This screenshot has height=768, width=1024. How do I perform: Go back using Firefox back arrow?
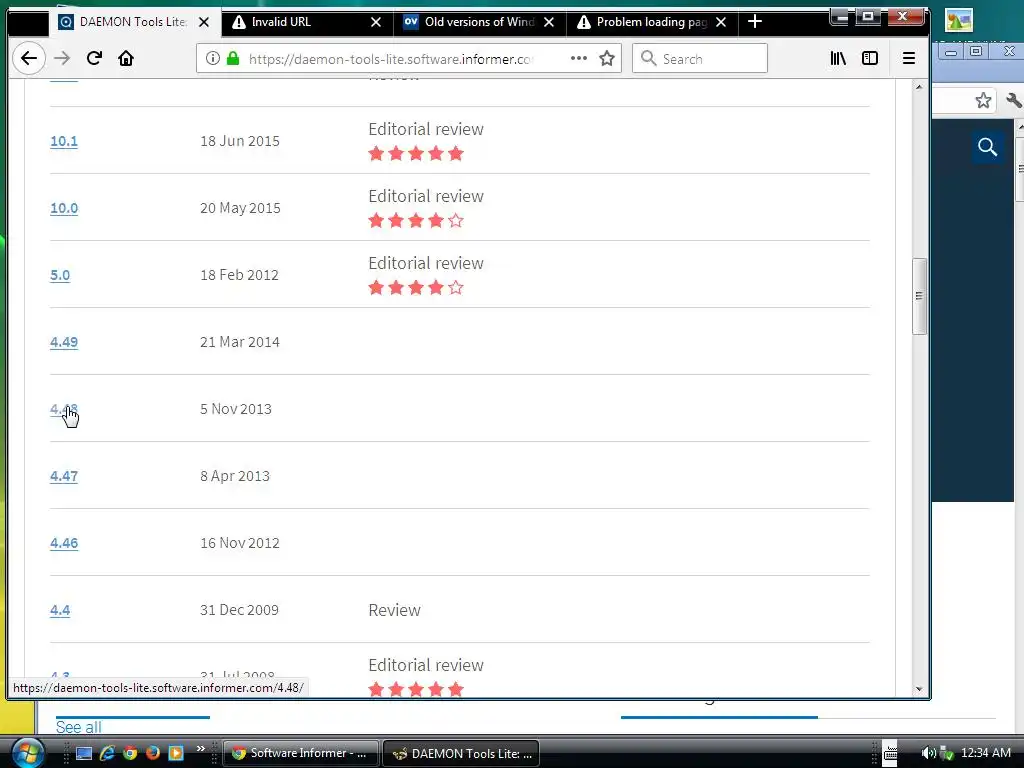point(29,58)
